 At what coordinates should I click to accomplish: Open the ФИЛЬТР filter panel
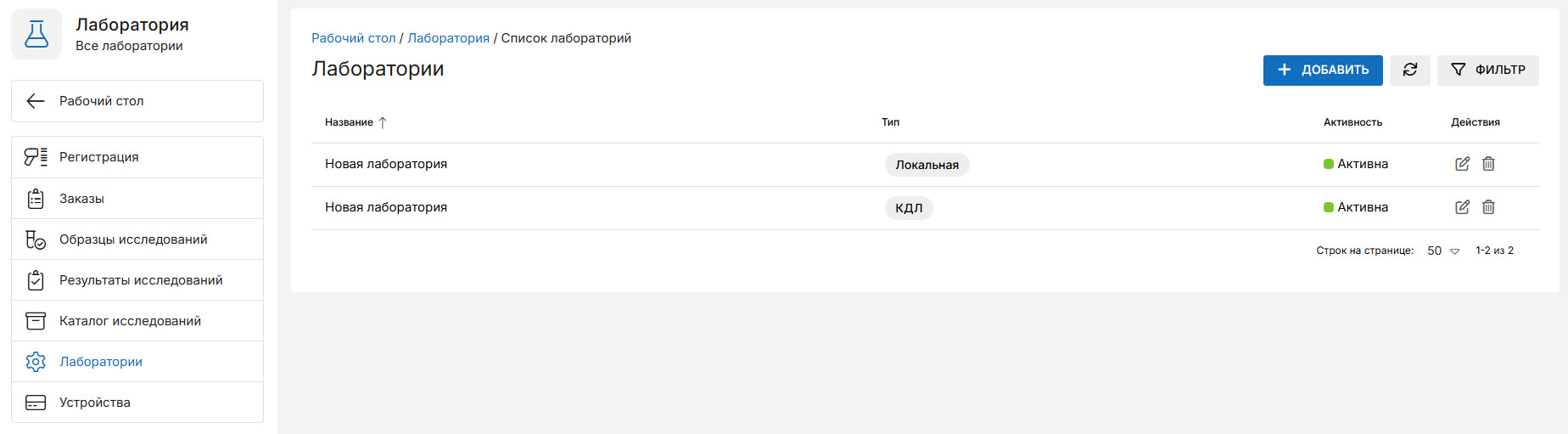click(1488, 70)
